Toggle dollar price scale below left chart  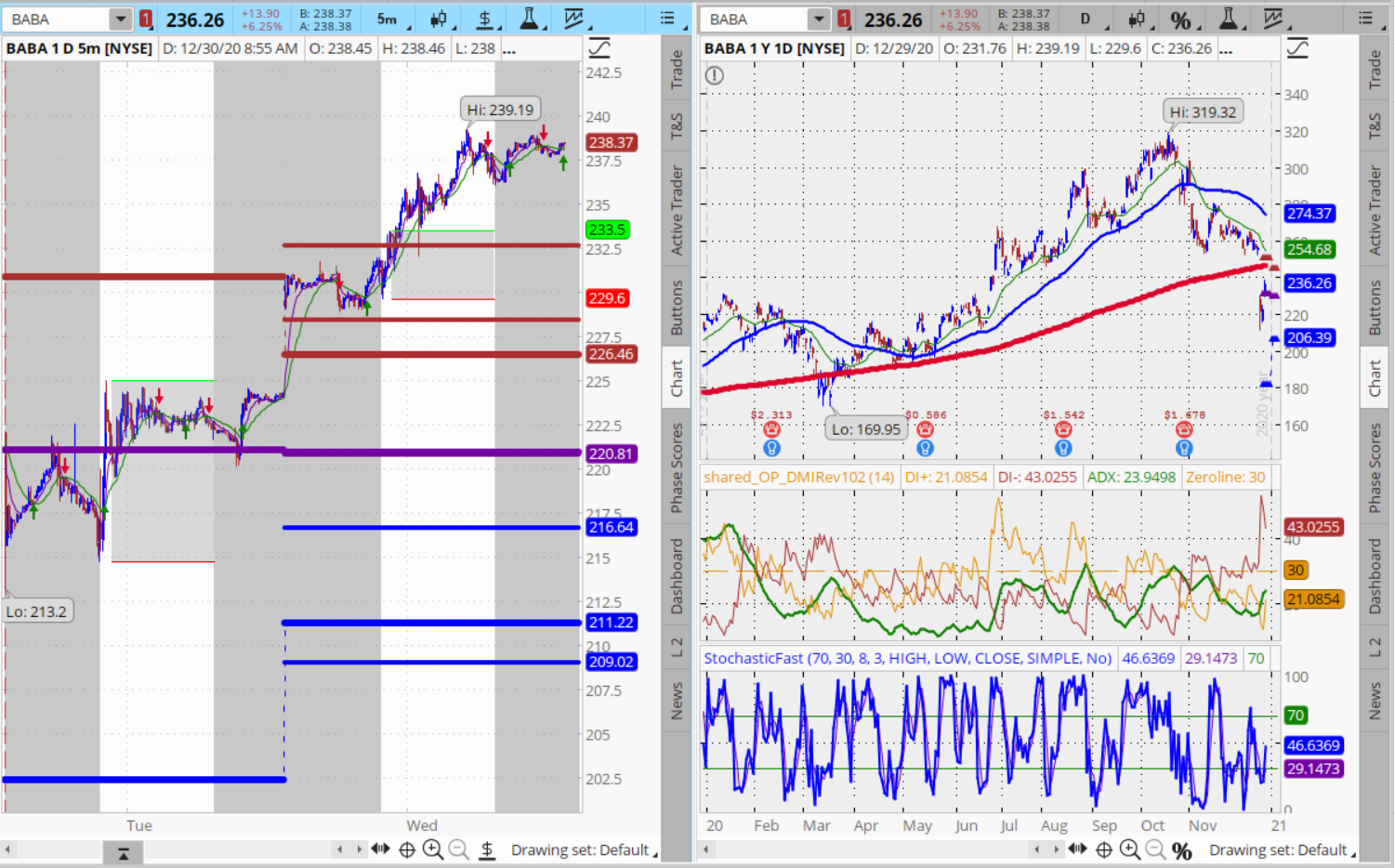pyautogui.click(x=487, y=849)
